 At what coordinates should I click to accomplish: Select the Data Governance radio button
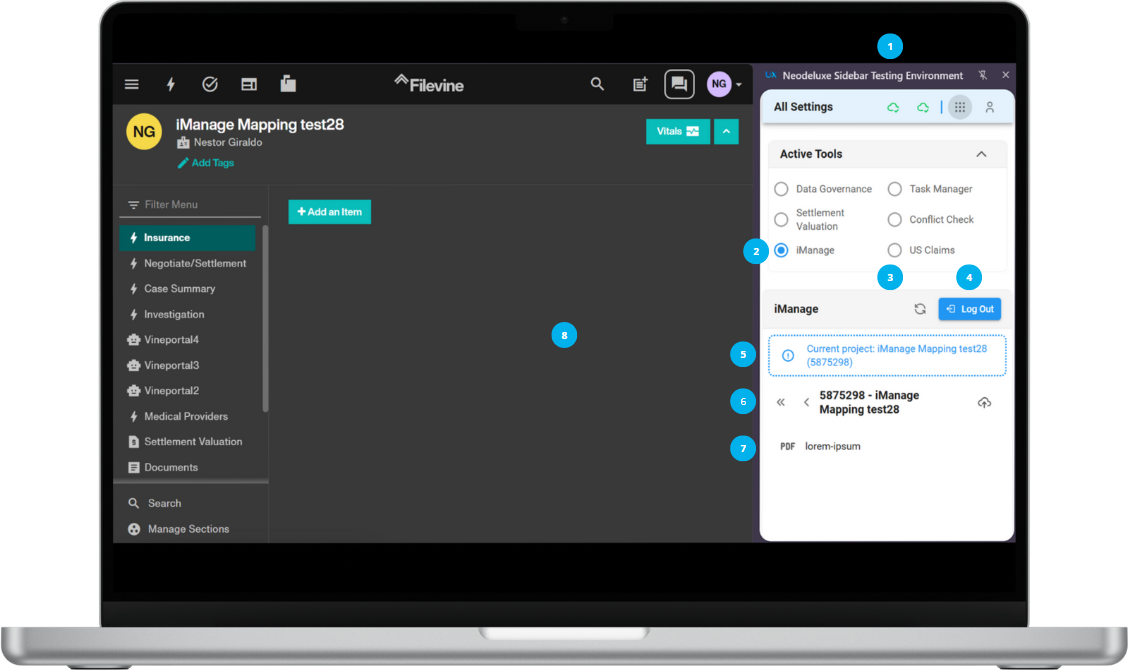(781, 189)
